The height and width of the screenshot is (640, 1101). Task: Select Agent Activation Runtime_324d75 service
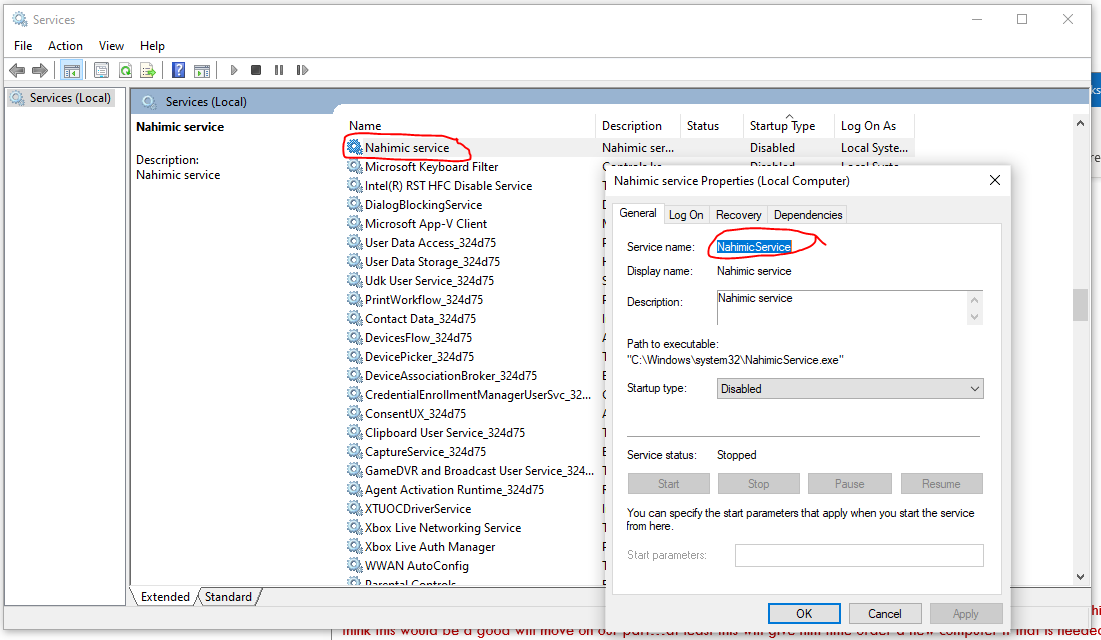click(454, 490)
